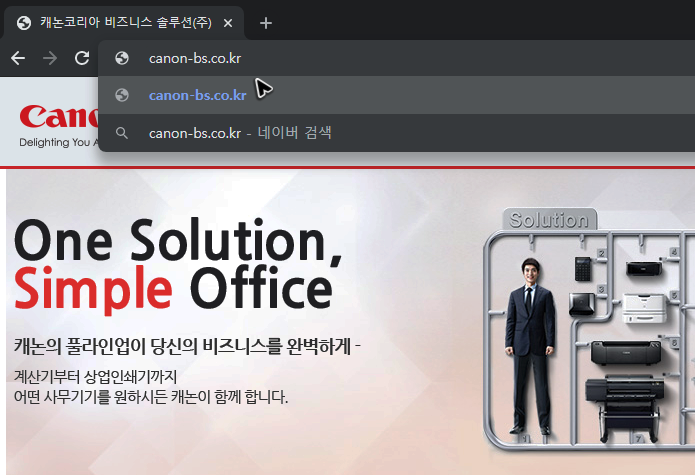Image resolution: width=695 pixels, height=475 pixels.
Task: Select the 캐논코리아 비즈니스 솔루션(주) tab
Action: pyautogui.click(x=124, y=23)
